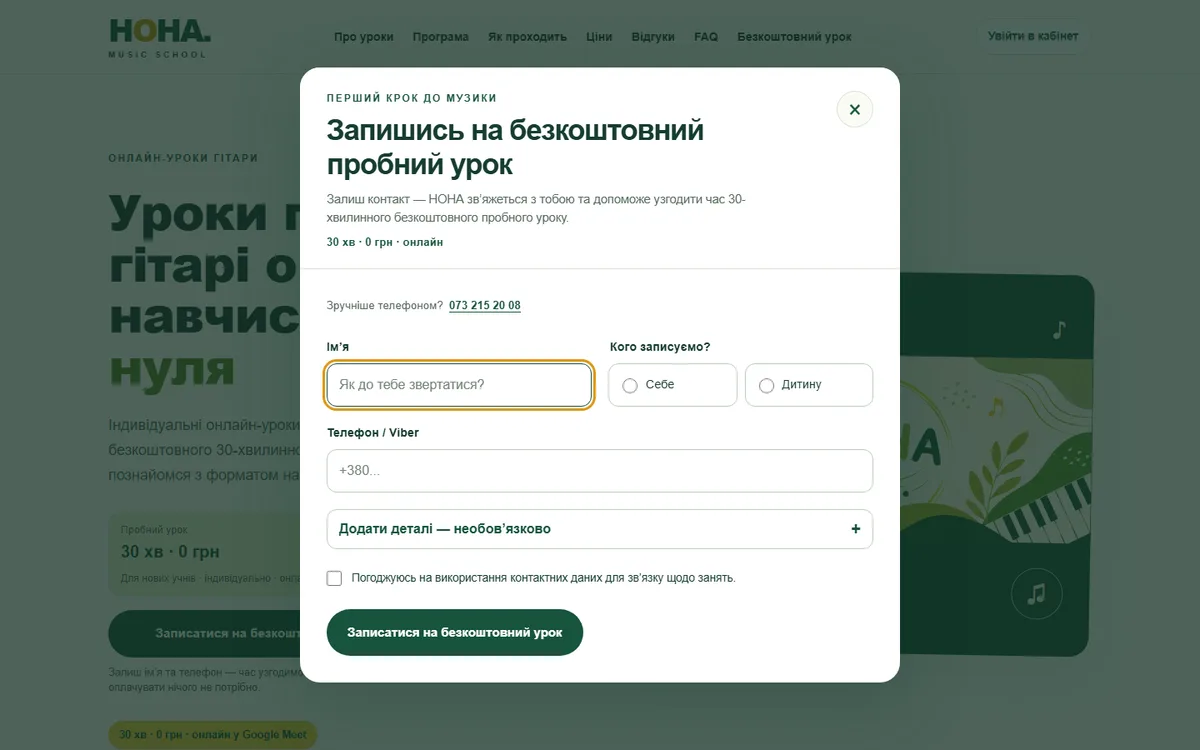Focus the Ім'я name input field
The width and height of the screenshot is (1200, 750).
pos(460,385)
